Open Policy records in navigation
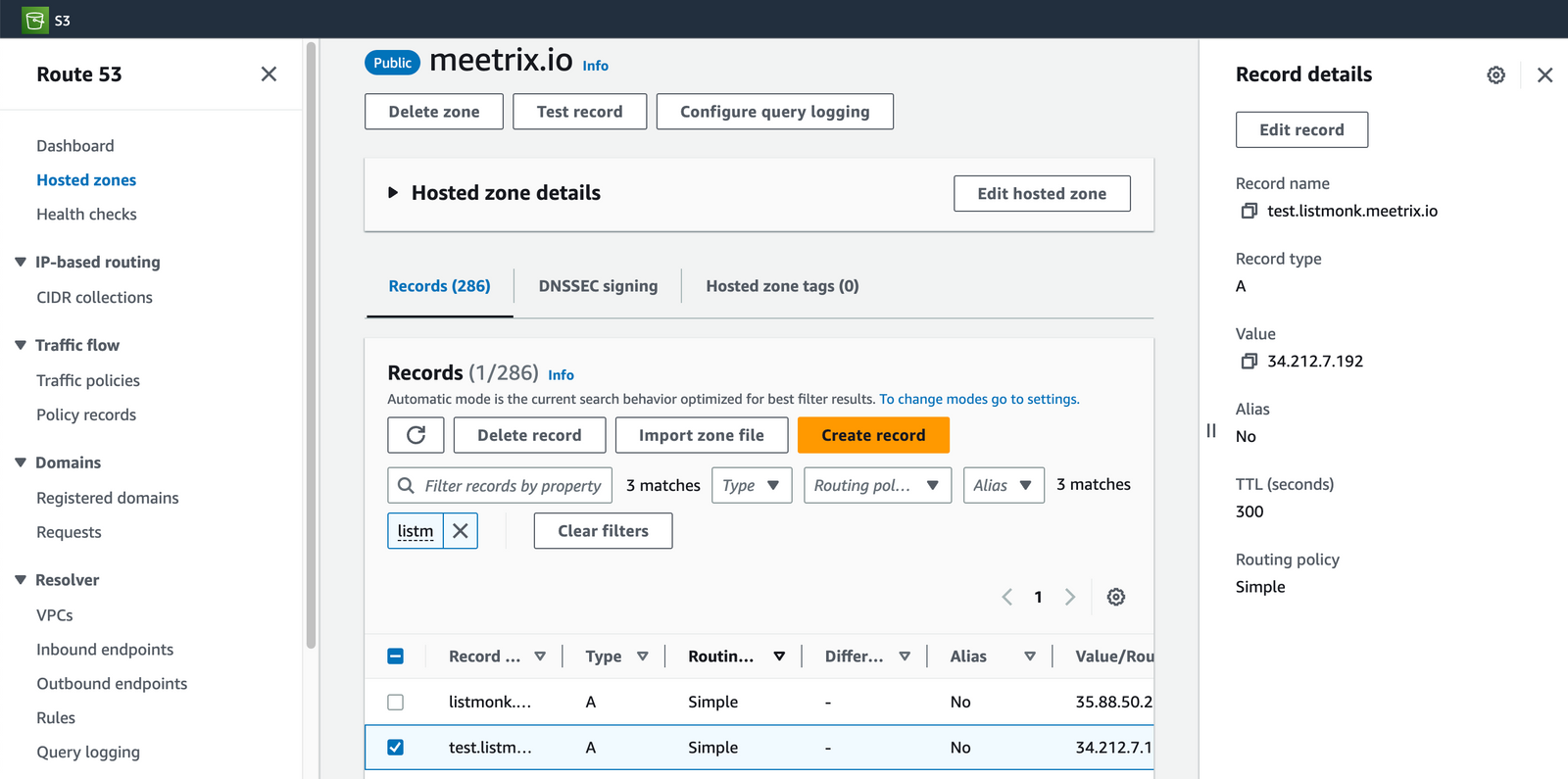This screenshot has height=779, width=1568. pyautogui.click(x=86, y=415)
